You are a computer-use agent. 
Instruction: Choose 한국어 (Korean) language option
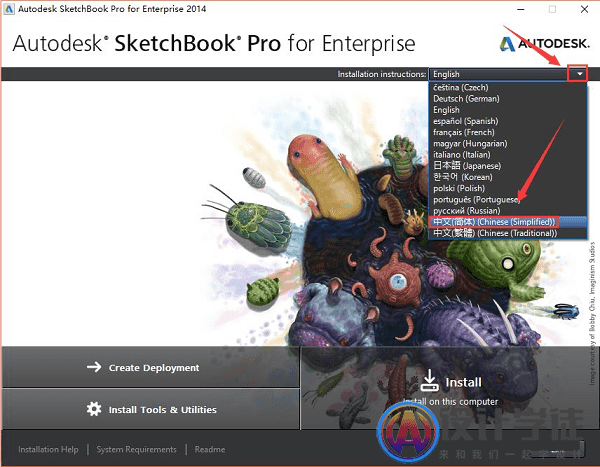coord(507,177)
